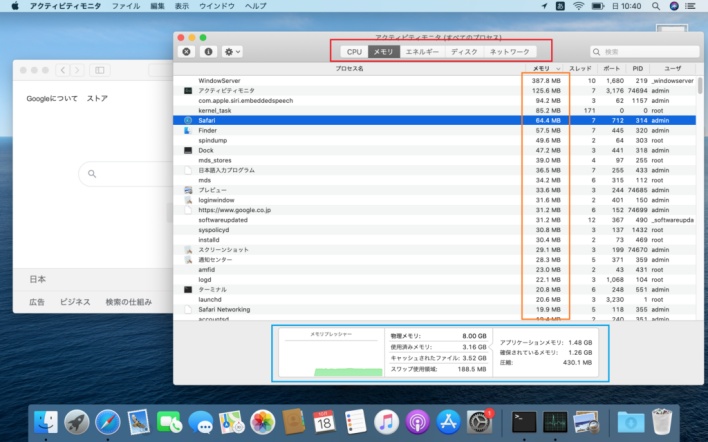
Task: Open the process info (i) button
Action: [x=208, y=51]
